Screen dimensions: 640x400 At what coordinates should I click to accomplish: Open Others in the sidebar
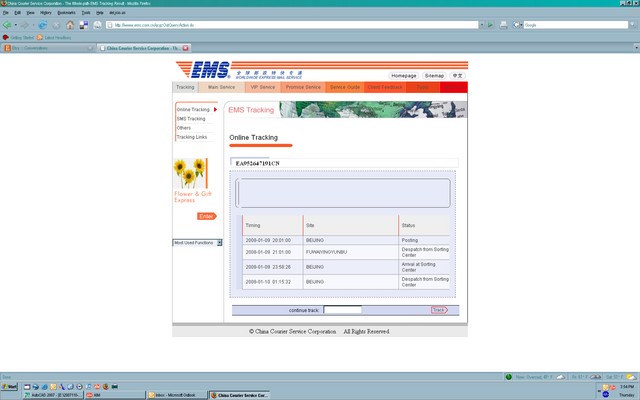[184, 128]
